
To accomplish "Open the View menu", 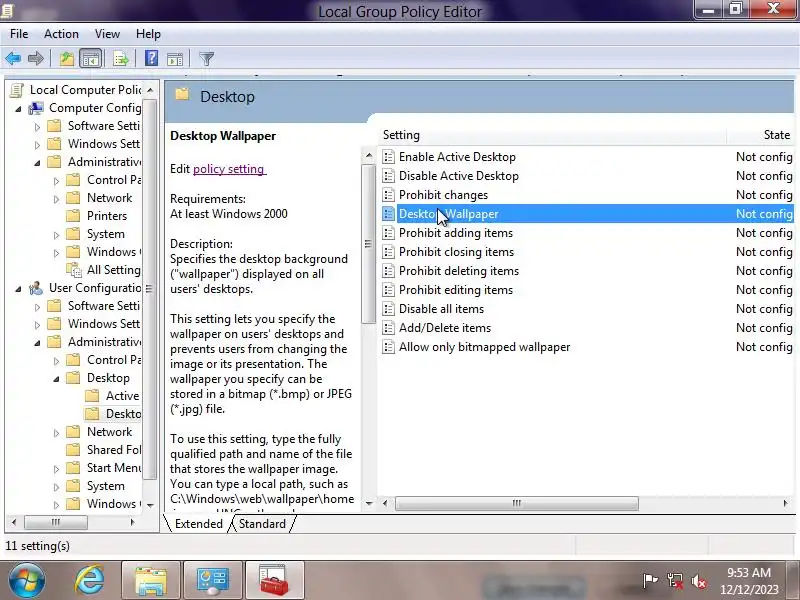I will (107, 34).
